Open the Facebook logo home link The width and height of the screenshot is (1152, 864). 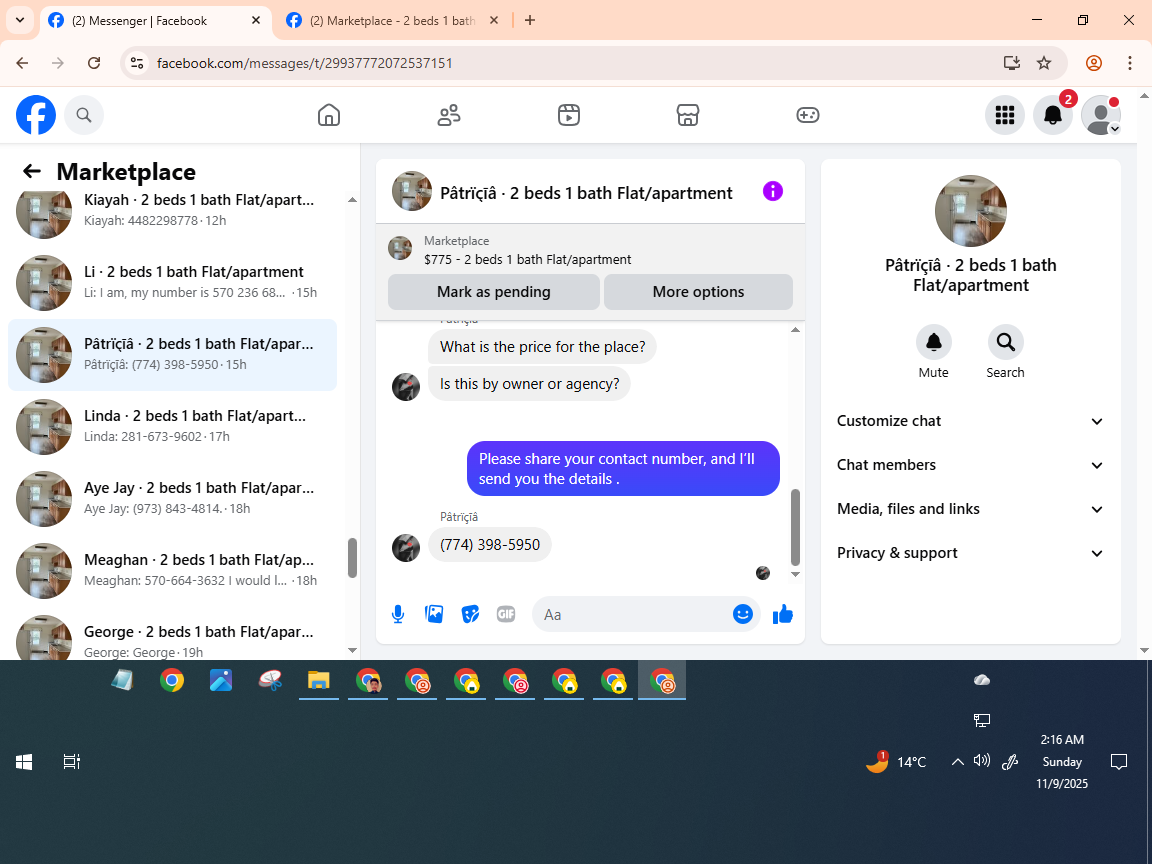[36, 115]
